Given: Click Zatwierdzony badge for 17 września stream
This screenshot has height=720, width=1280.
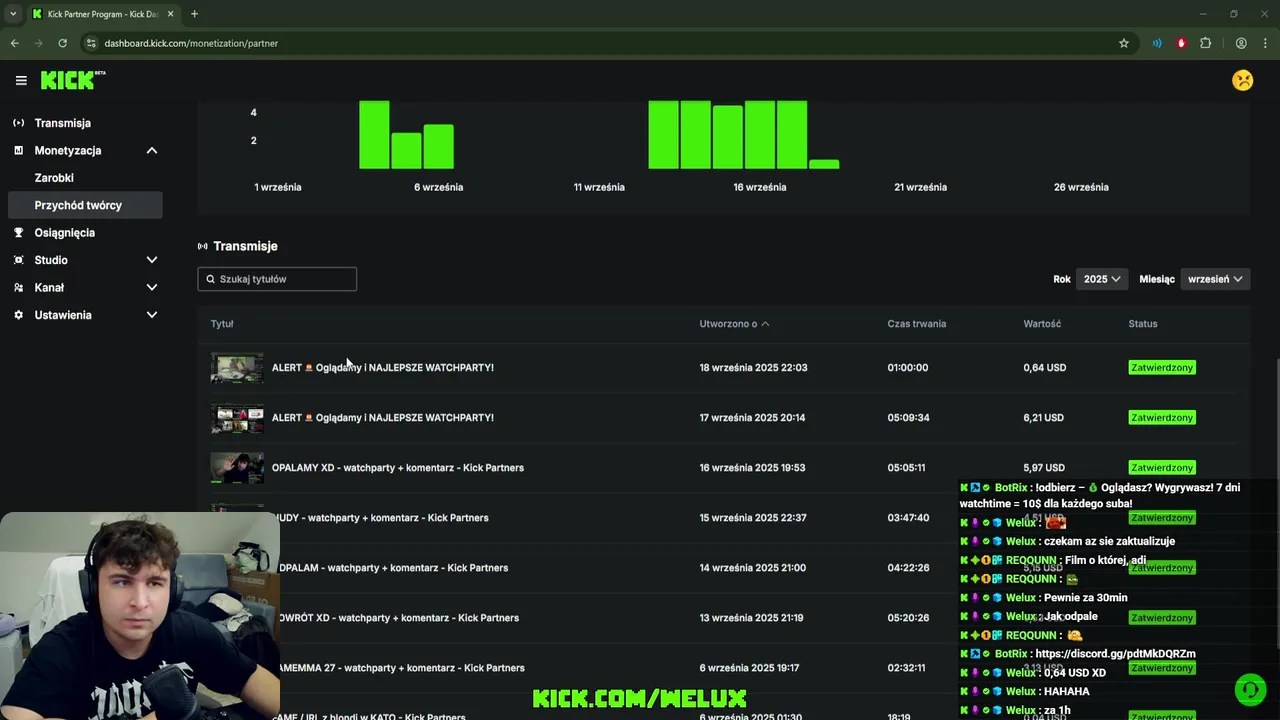Looking at the screenshot, I should (1162, 418).
